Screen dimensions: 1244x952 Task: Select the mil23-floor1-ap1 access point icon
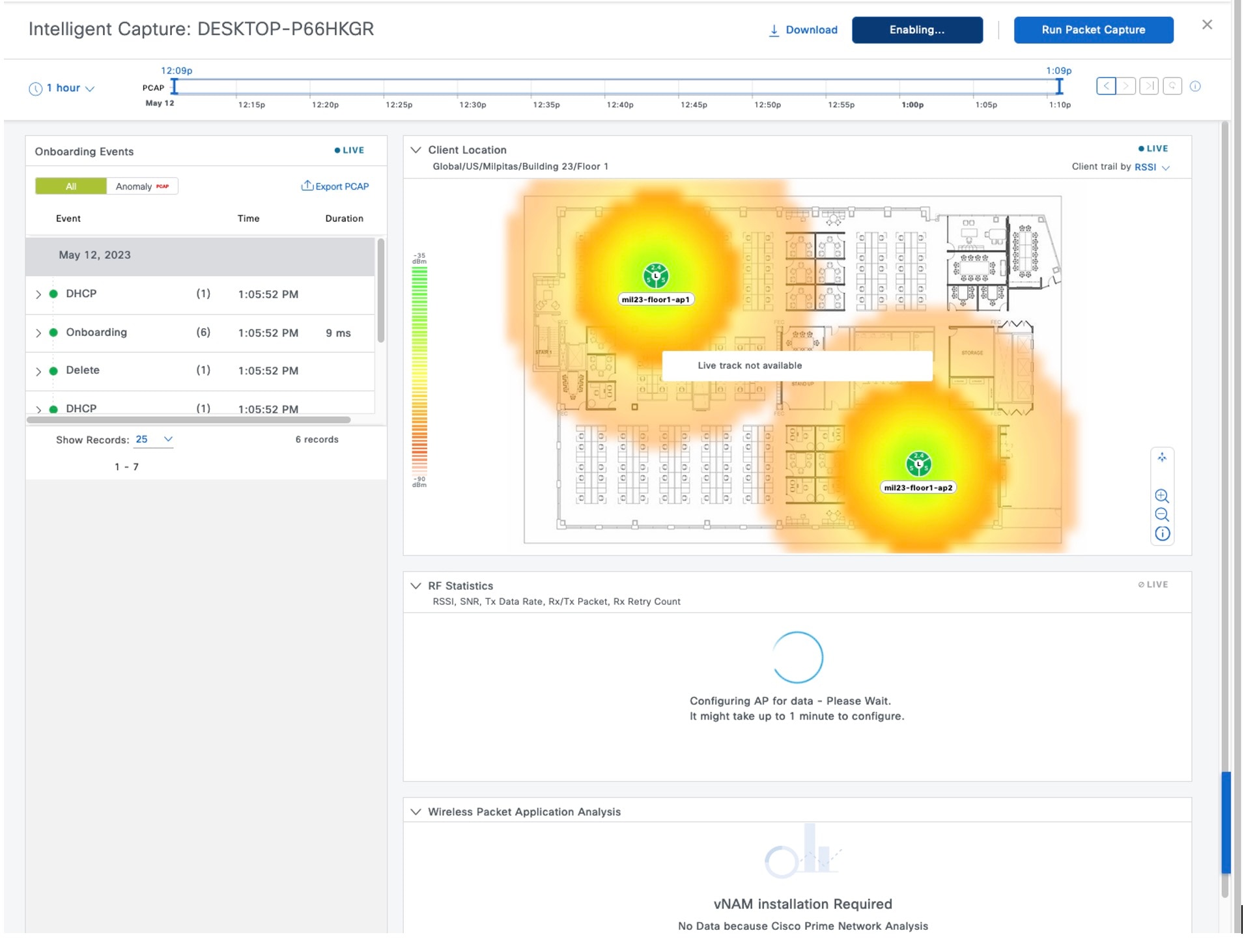[x=656, y=275]
